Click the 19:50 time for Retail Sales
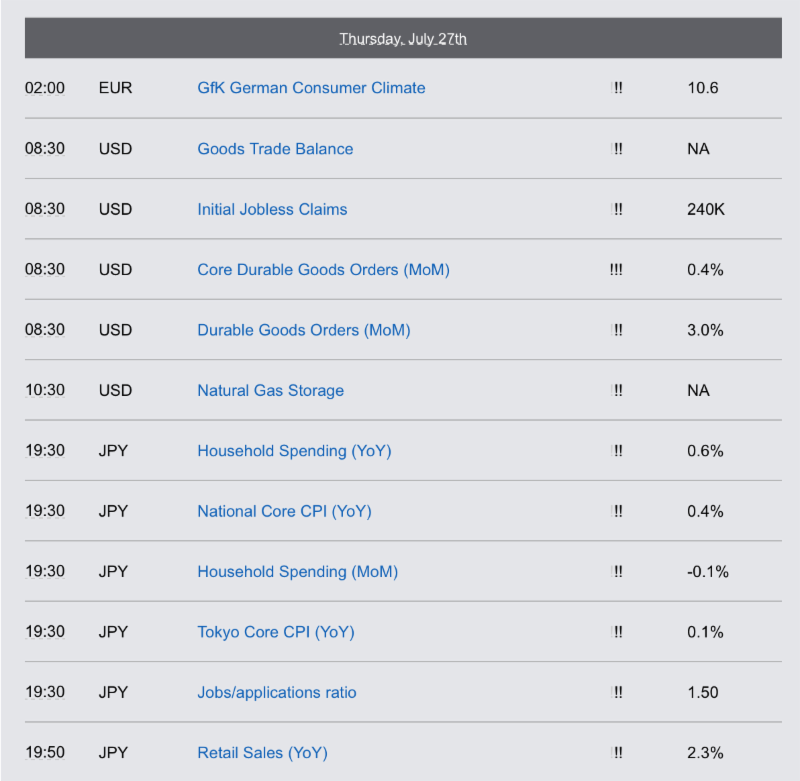 (x=45, y=752)
